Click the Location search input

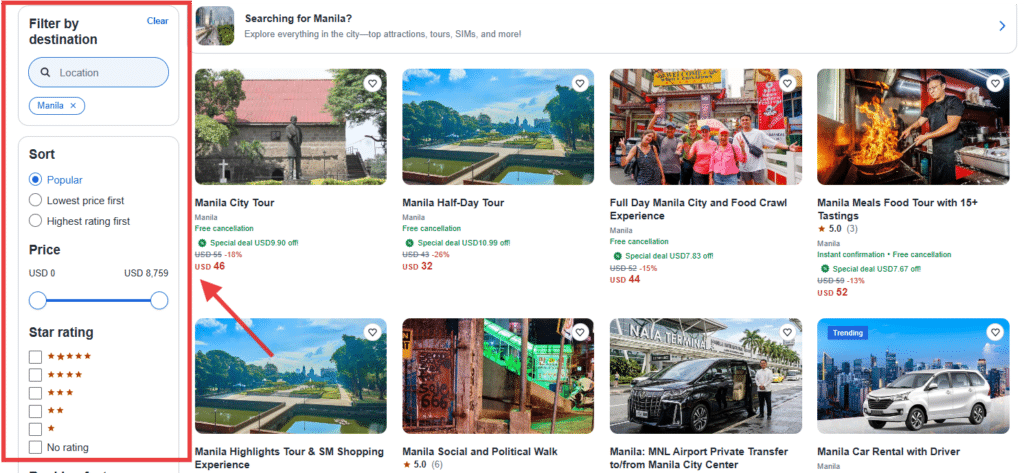click(x=99, y=73)
